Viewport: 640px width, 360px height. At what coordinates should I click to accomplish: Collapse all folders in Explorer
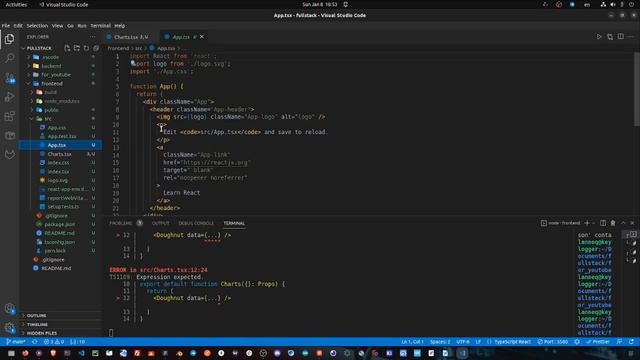[96, 48]
